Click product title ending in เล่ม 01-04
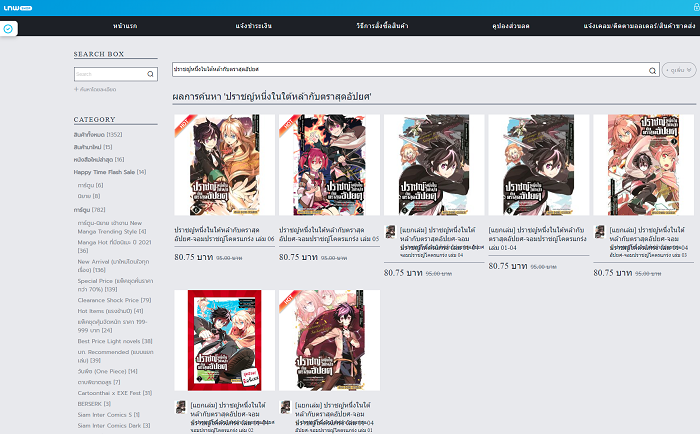This screenshot has height=434, width=700. click(x=538, y=238)
